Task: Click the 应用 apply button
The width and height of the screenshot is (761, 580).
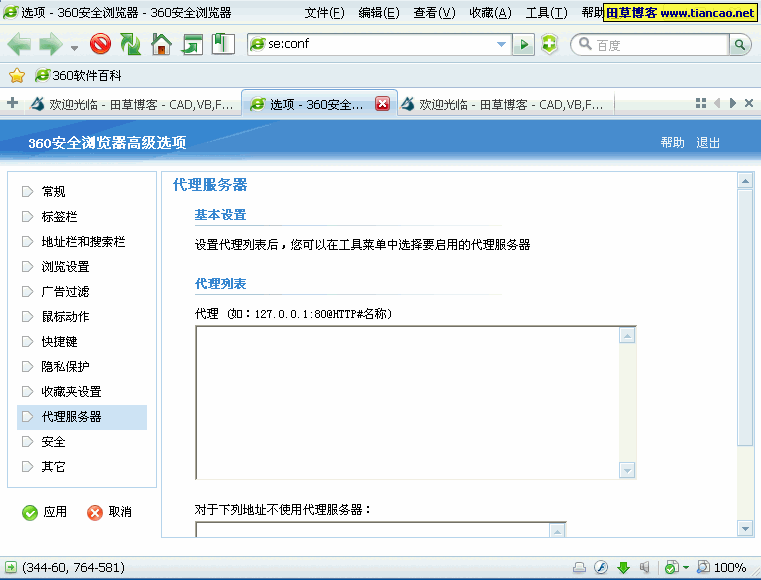Action: point(45,512)
